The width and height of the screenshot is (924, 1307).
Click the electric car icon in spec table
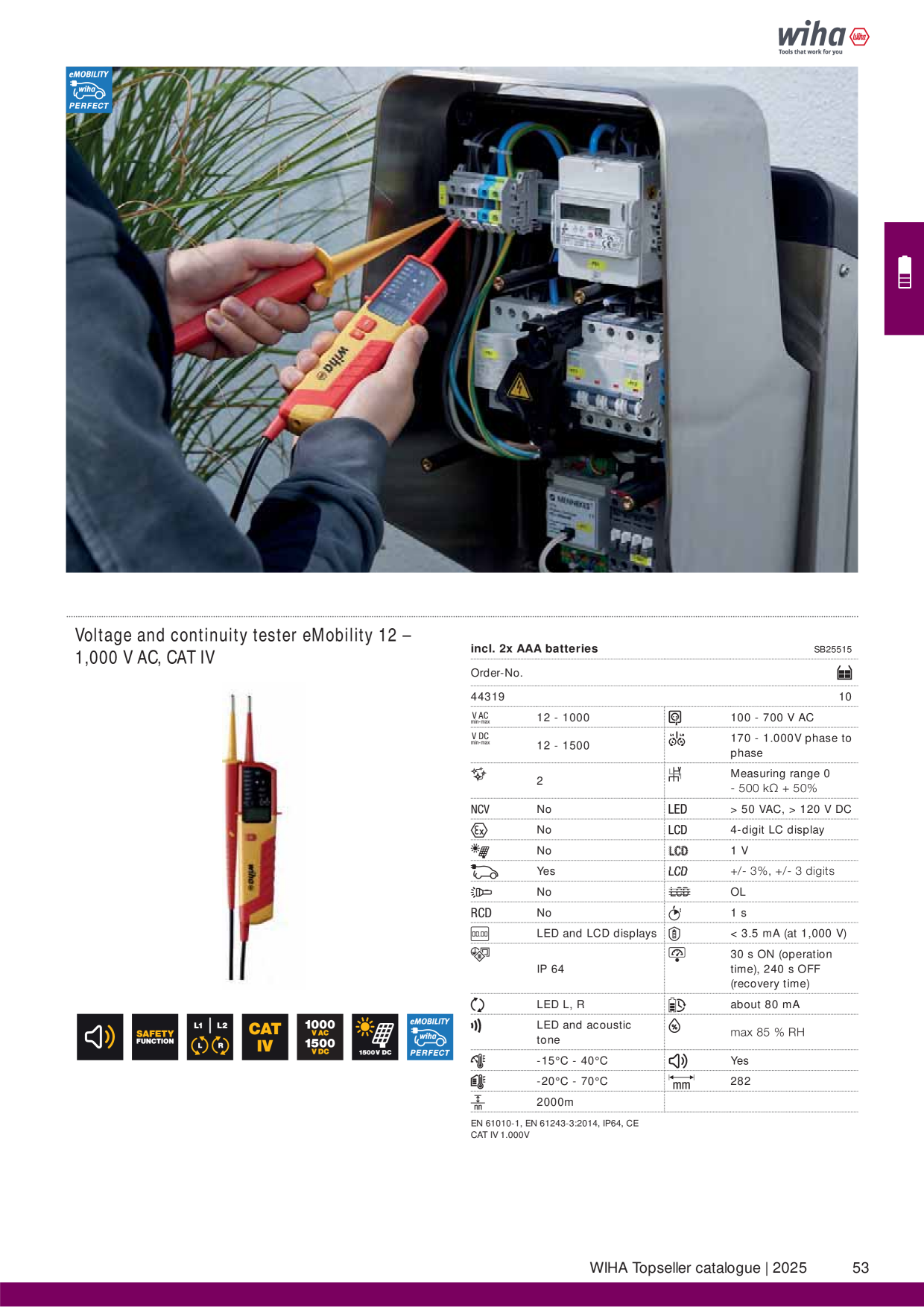[484, 871]
